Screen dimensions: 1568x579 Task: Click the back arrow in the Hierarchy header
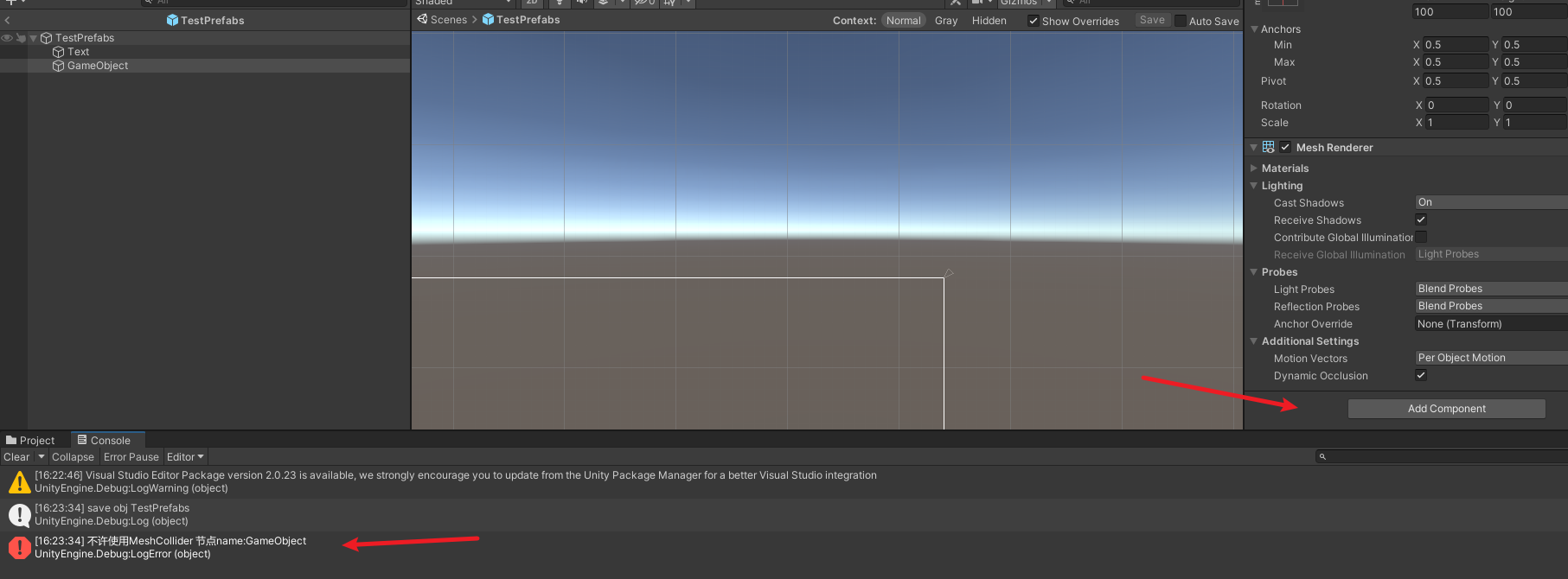[x=7, y=20]
